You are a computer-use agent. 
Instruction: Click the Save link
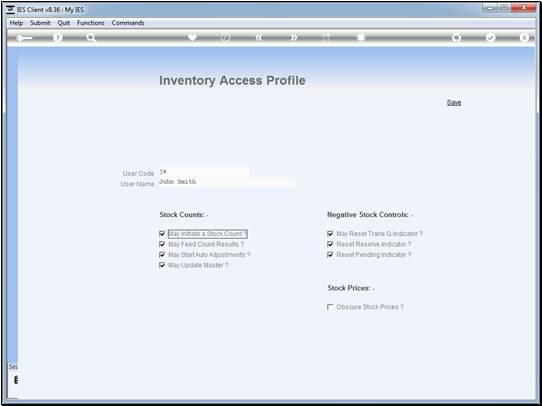(454, 103)
